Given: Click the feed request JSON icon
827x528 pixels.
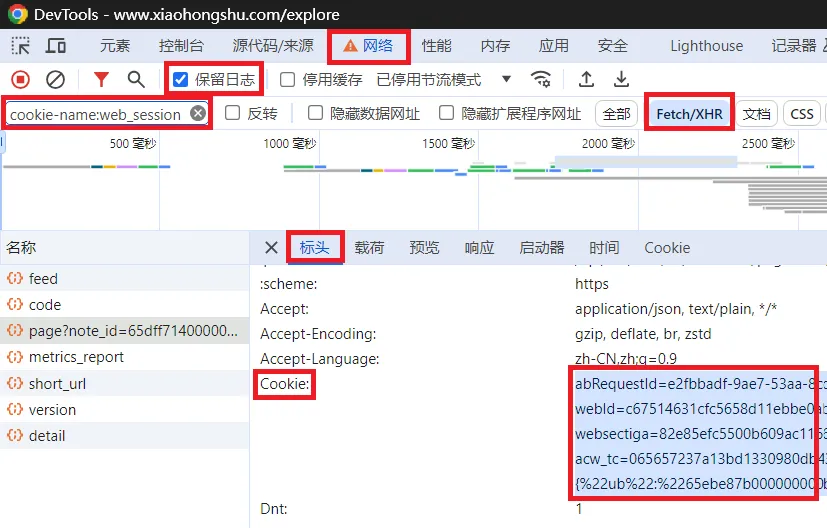Looking at the screenshot, I should (x=15, y=278).
